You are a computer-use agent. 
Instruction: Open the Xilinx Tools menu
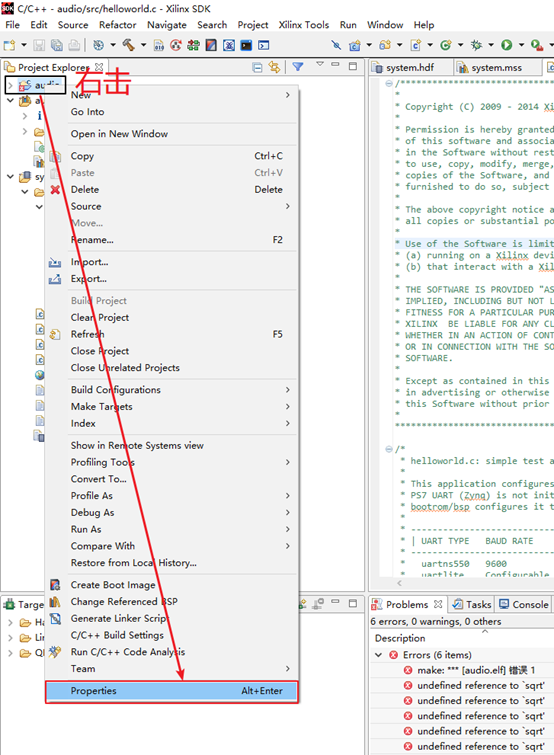[304, 25]
